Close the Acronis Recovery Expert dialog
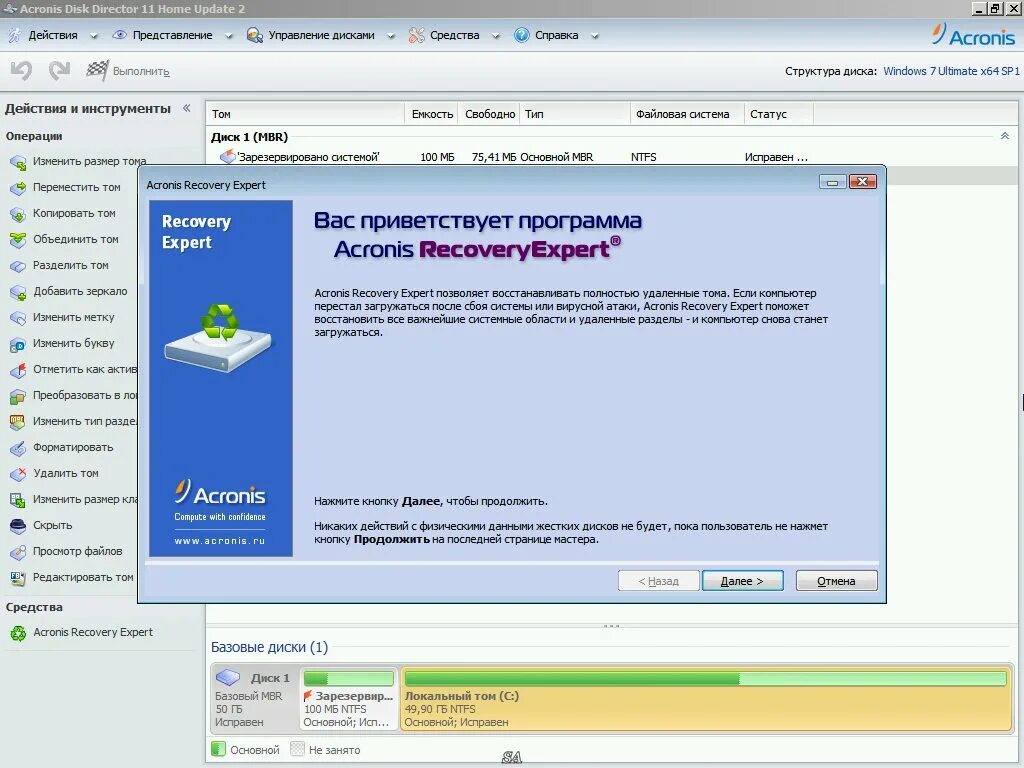The width and height of the screenshot is (1024, 768). tap(863, 182)
